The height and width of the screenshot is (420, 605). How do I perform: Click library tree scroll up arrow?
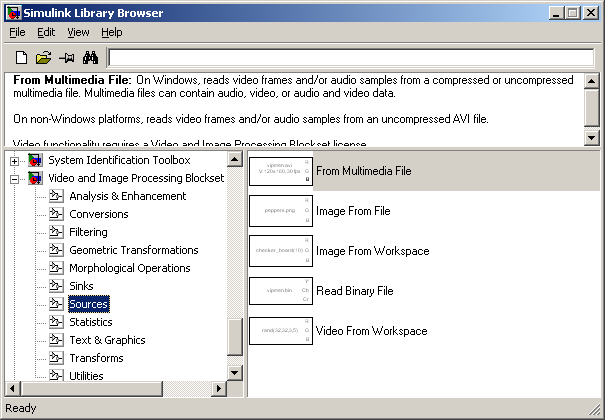pyautogui.click(x=235, y=159)
